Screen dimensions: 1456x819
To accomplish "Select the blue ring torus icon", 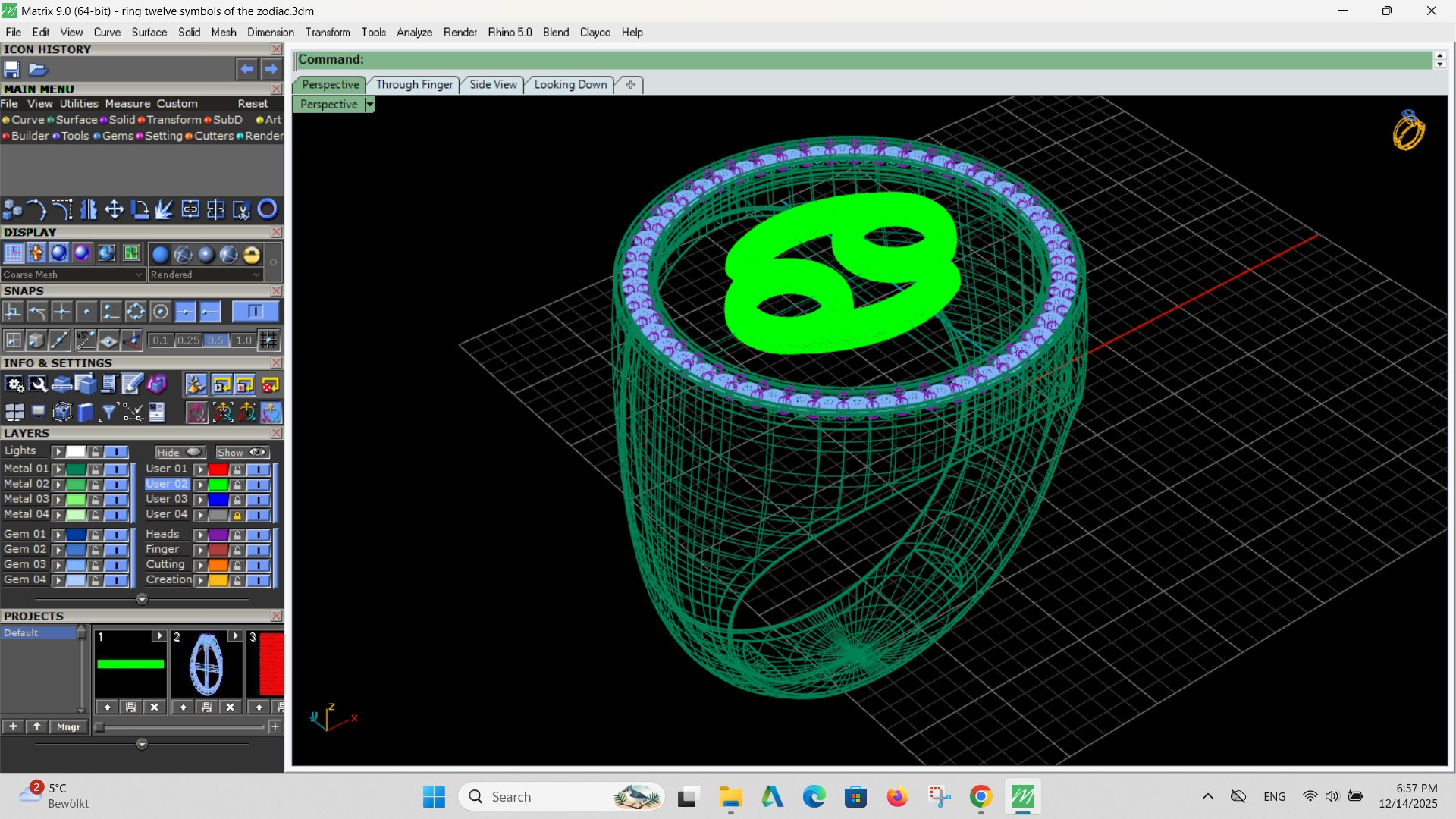I will (x=268, y=209).
